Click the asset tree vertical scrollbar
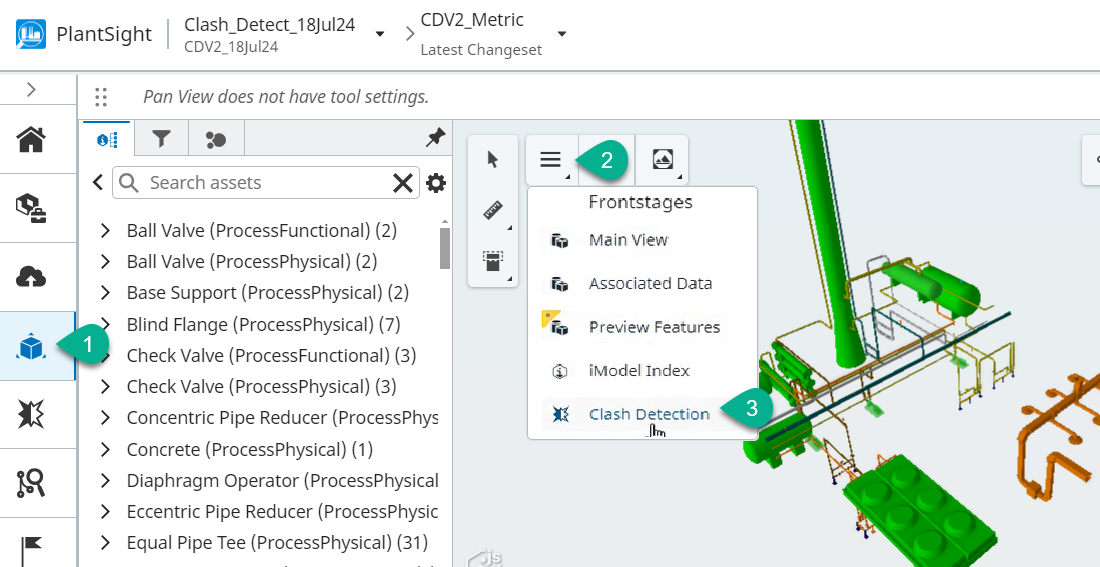The height and width of the screenshot is (567, 1100). [444, 245]
